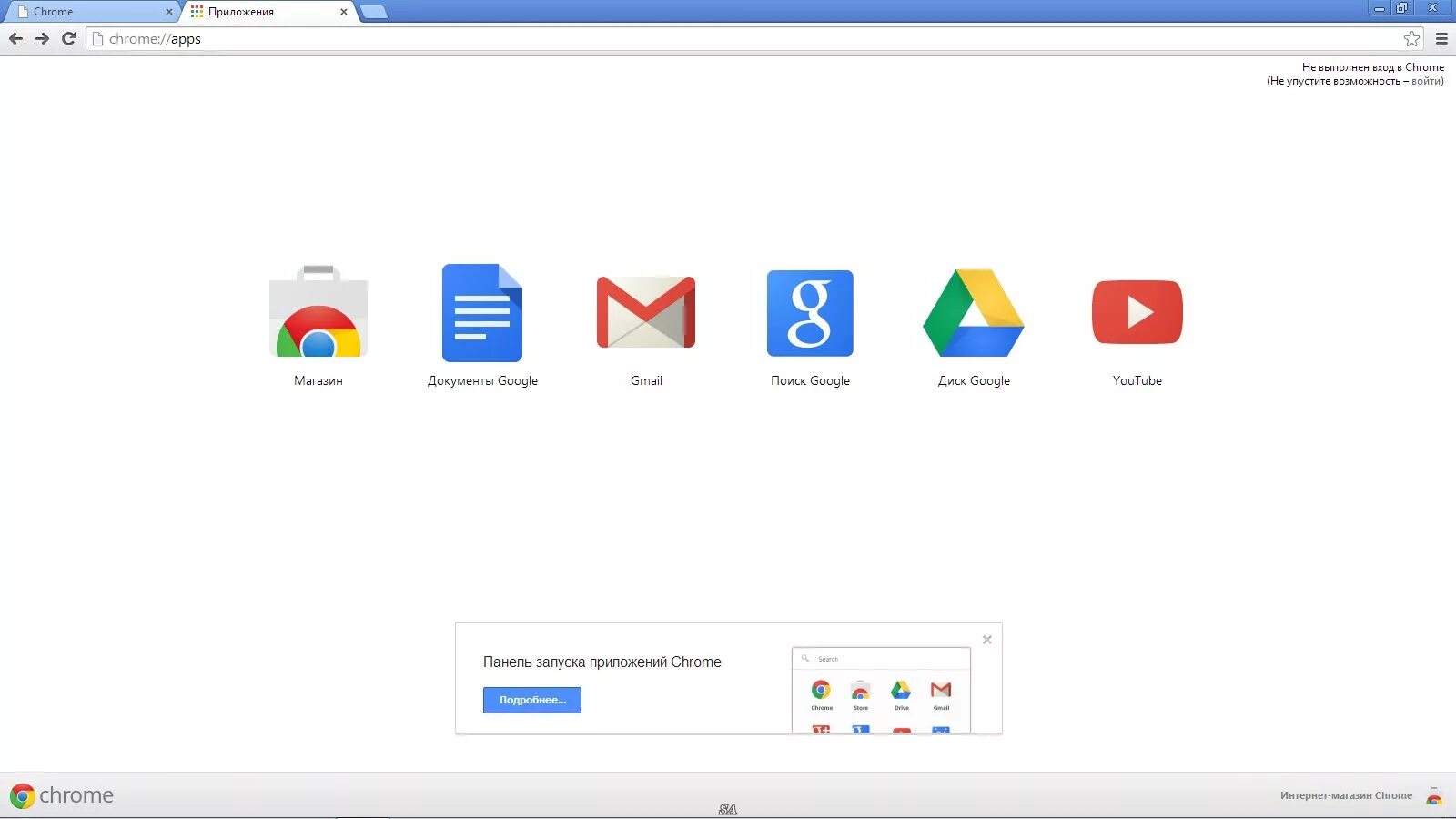Start Поиск Google from the apps grid

coord(810,312)
